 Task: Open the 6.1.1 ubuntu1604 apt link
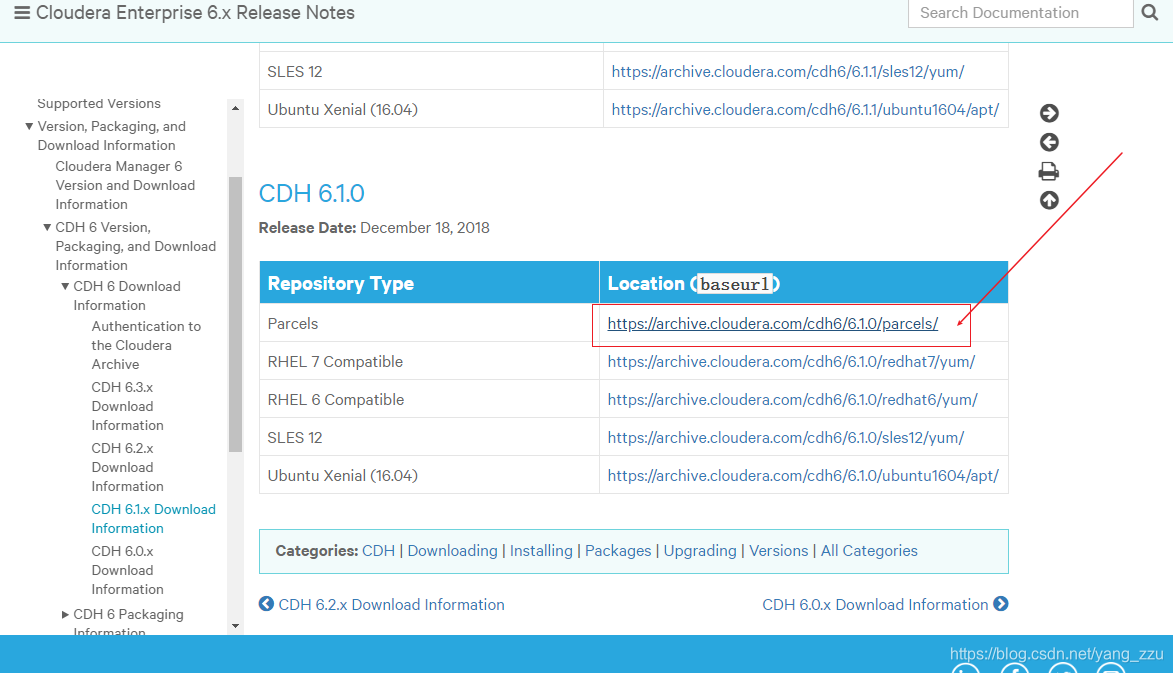[x=805, y=109]
